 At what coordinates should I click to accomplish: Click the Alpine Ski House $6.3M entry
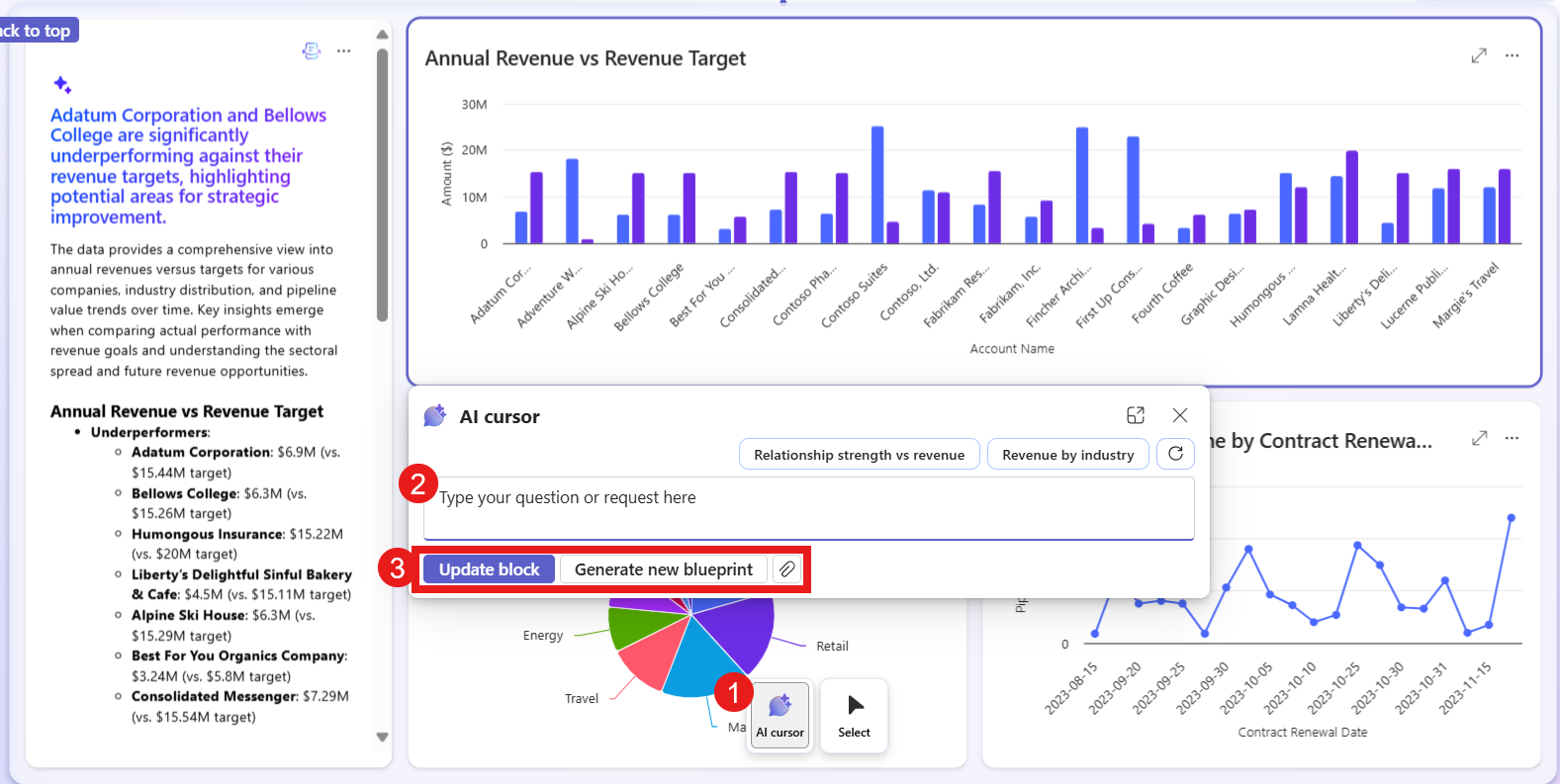[x=224, y=625]
